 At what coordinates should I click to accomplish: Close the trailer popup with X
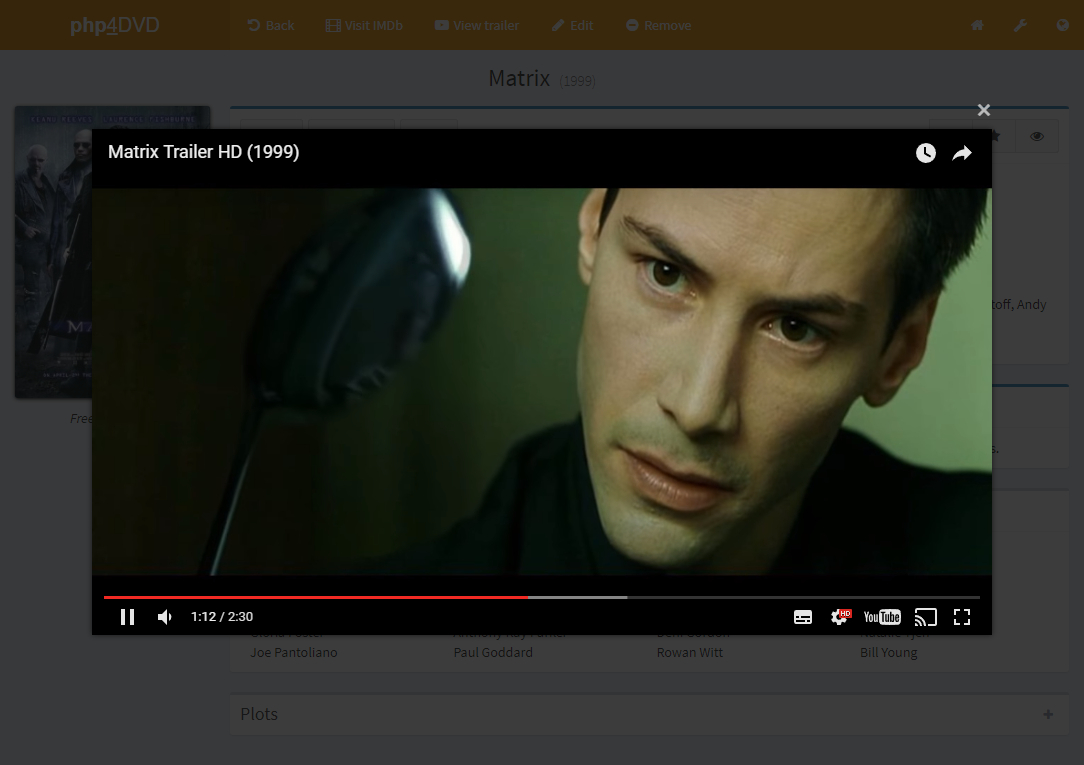pyautogui.click(x=984, y=110)
